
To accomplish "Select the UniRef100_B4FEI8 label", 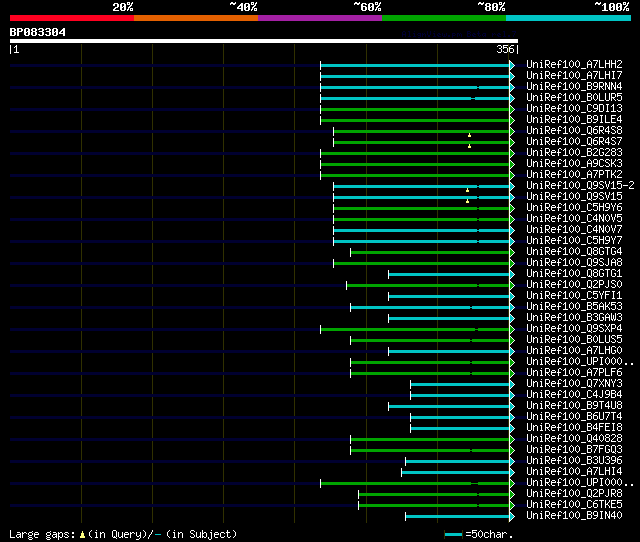I will 574,428.
